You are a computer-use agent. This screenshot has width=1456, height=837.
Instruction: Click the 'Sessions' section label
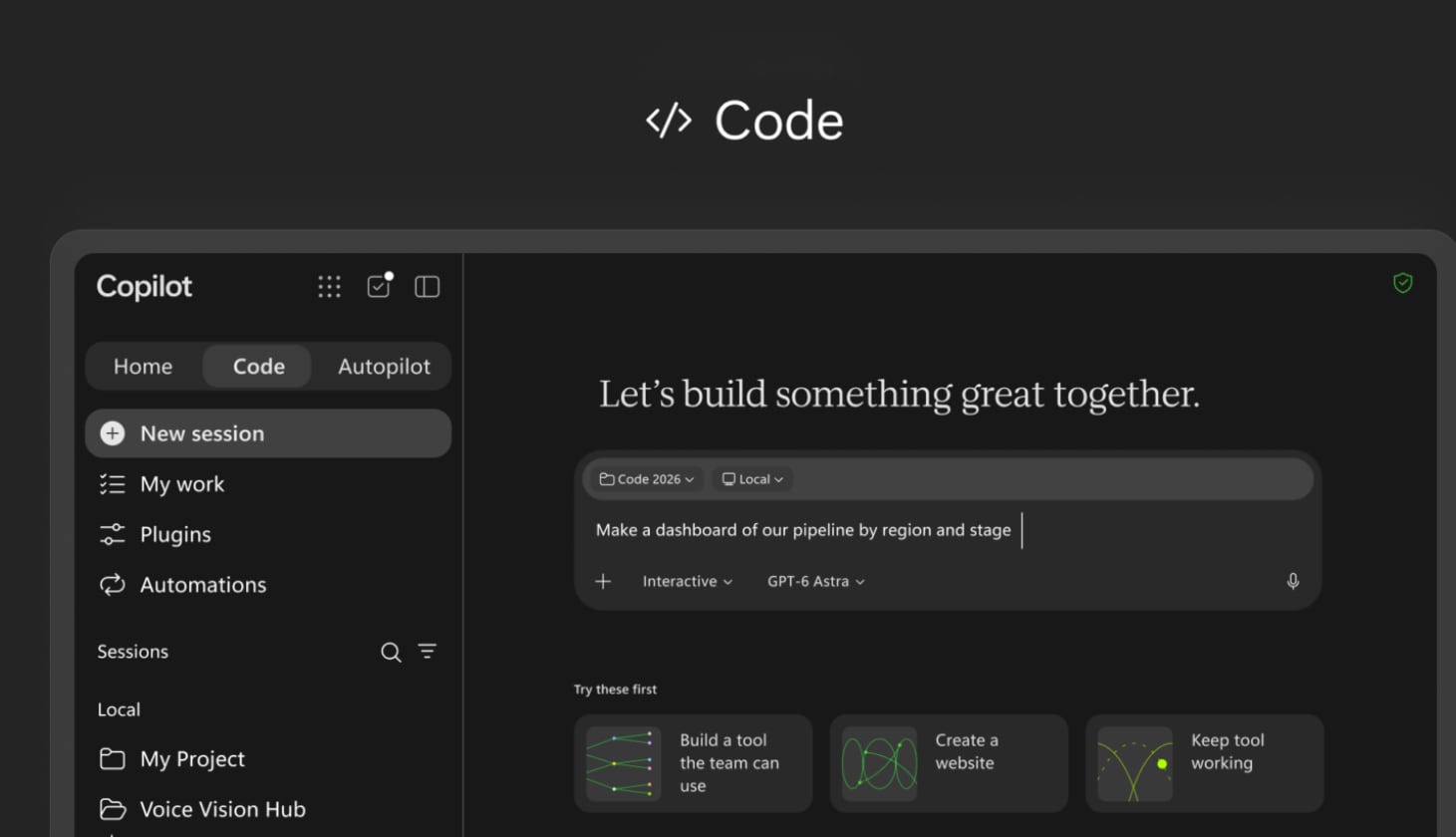[x=133, y=652]
